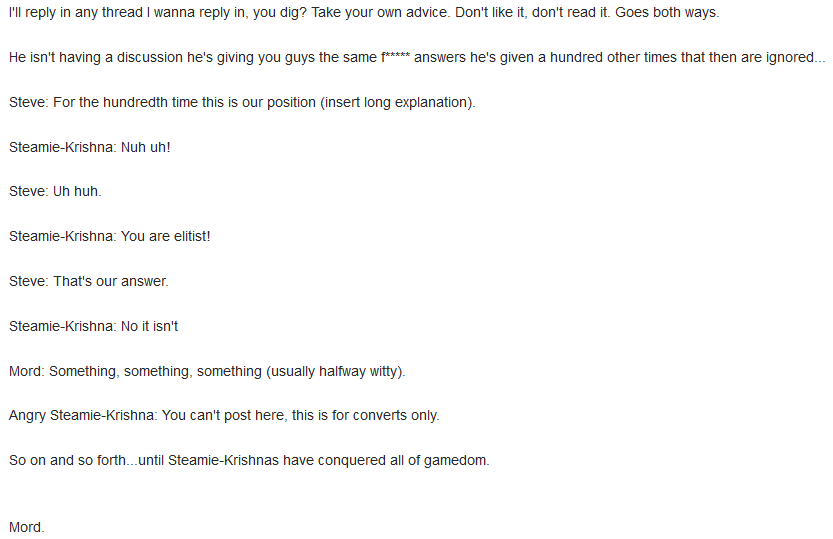Viewport: 833px width, 539px height.
Task: Click the line starting "Mord: Something, something"
Action: coord(207,371)
